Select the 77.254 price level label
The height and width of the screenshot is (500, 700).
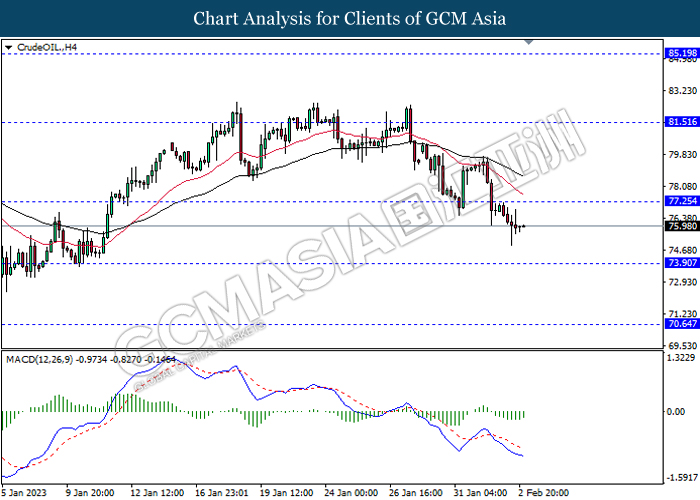[682, 201]
